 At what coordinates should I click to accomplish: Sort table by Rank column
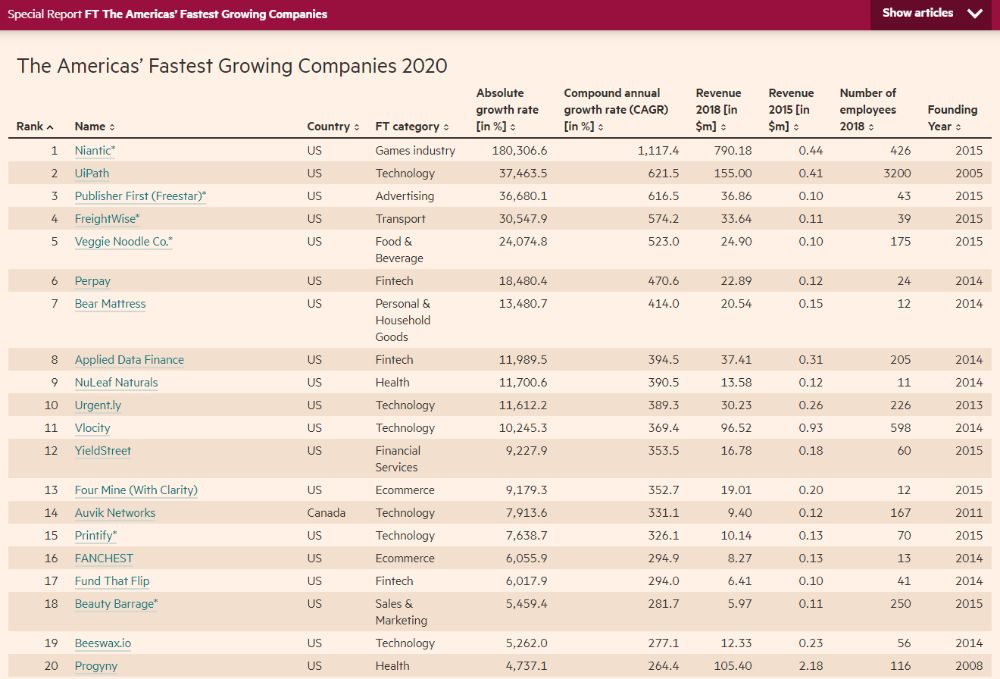34,126
